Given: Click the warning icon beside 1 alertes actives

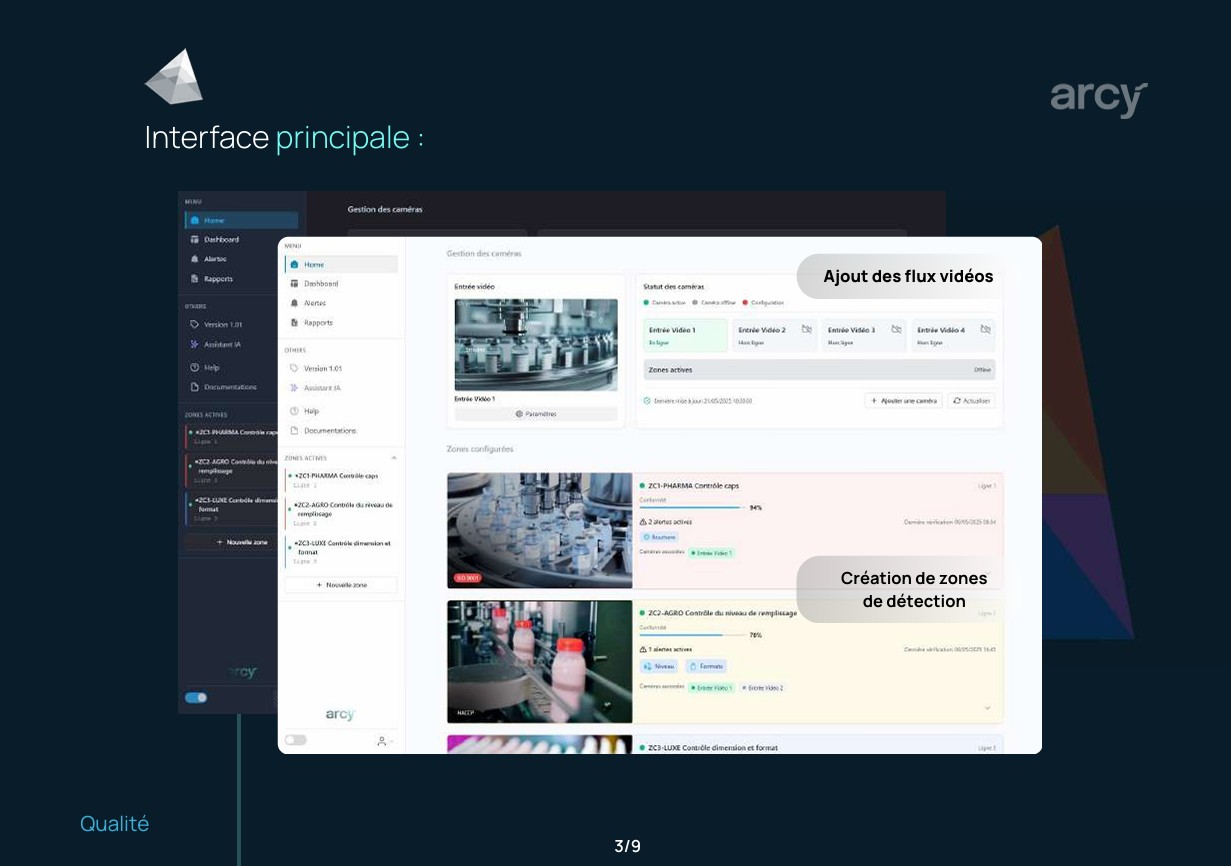Looking at the screenshot, I should tap(643, 649).
